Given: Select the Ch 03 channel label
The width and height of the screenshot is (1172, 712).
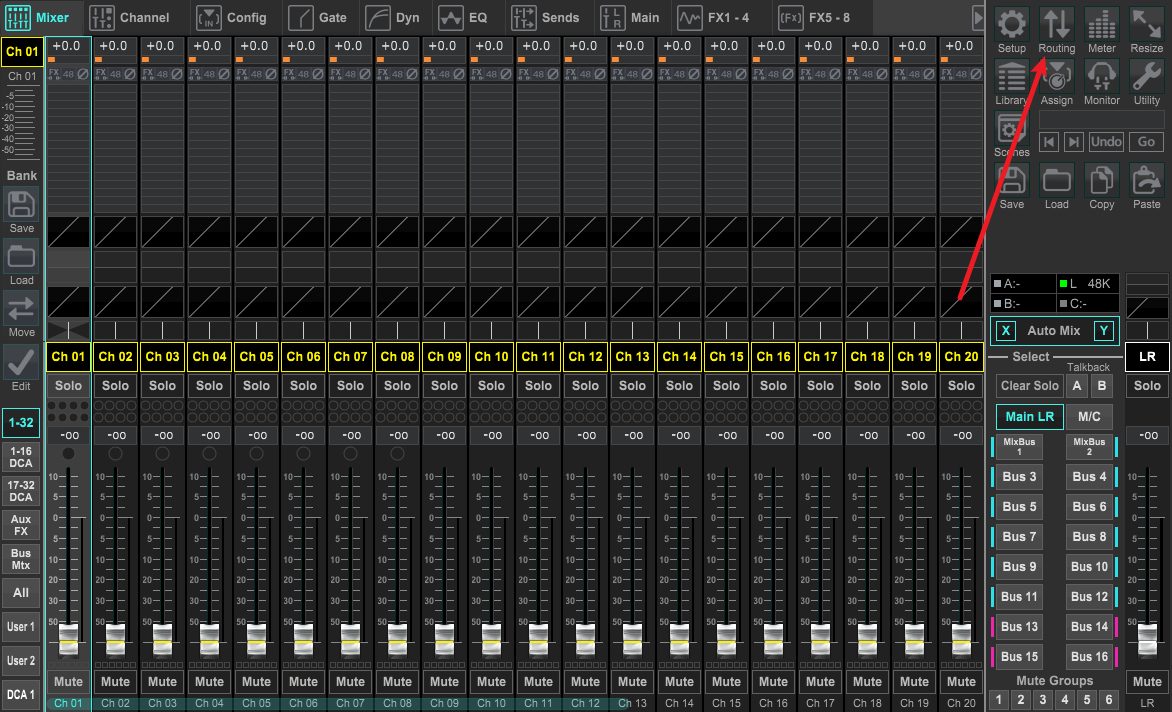Looking at the screenshot, I should (x=163, y=356).
